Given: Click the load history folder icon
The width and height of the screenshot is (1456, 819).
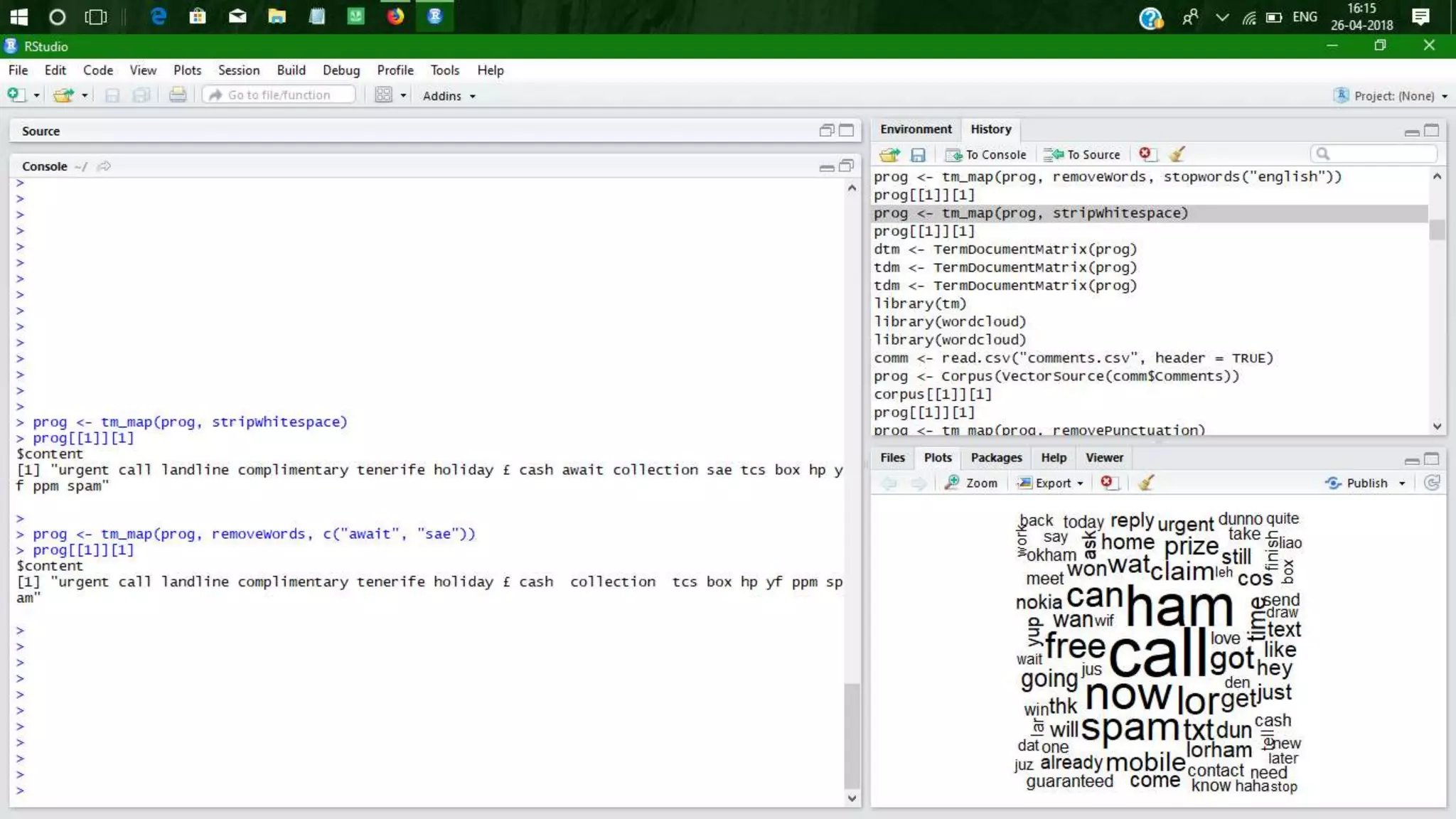Looking at the screenshot, I should (x=889, y=154).
